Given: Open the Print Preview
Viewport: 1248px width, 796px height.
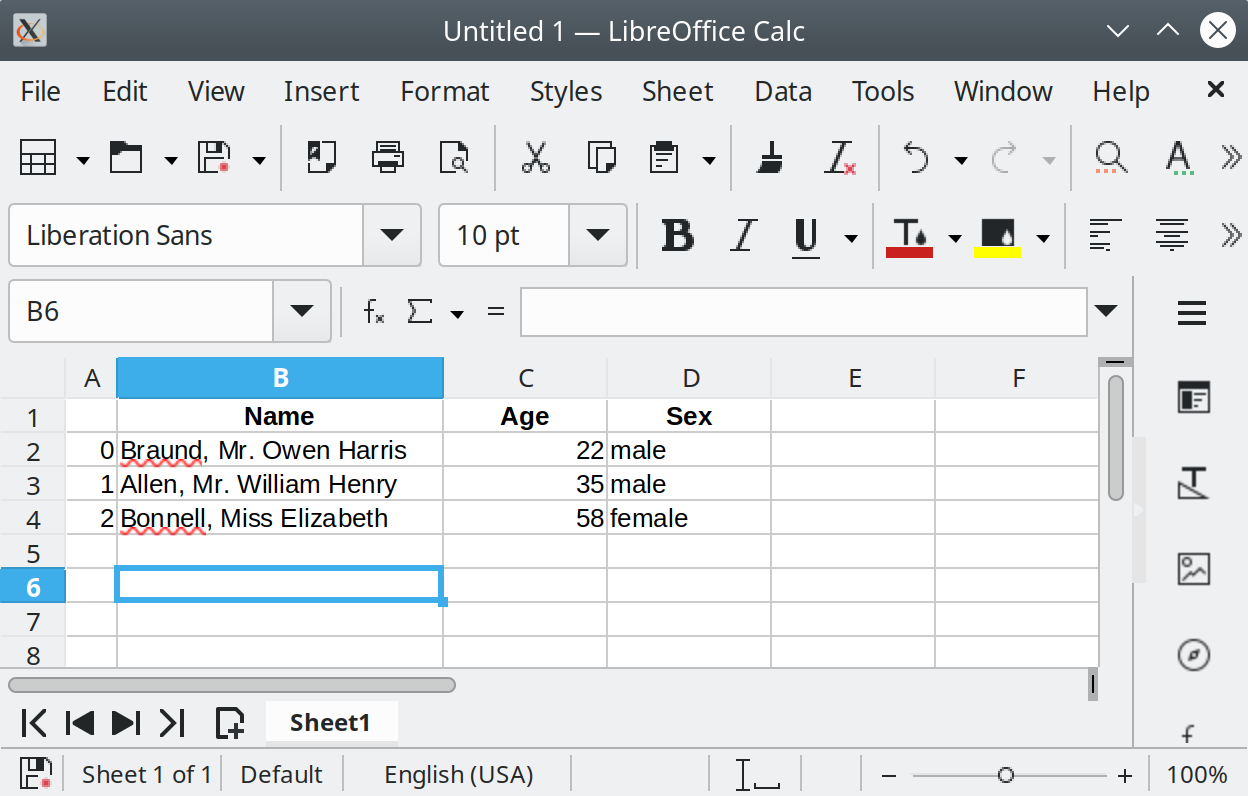Looking at the screenshot, I should click(x=455, y=158).
